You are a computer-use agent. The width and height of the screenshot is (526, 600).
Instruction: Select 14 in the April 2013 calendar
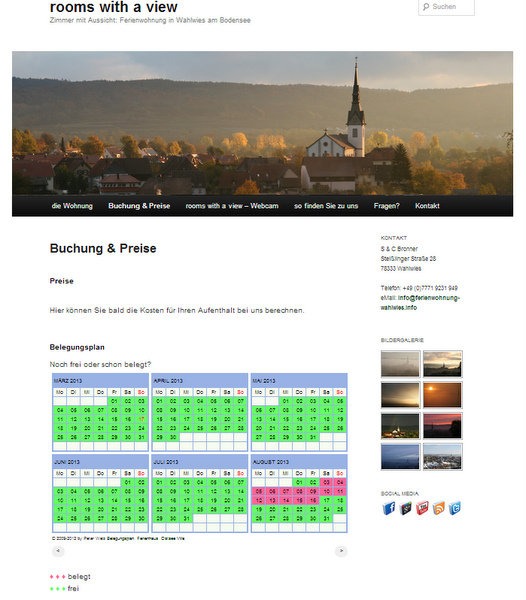(241, 410)
